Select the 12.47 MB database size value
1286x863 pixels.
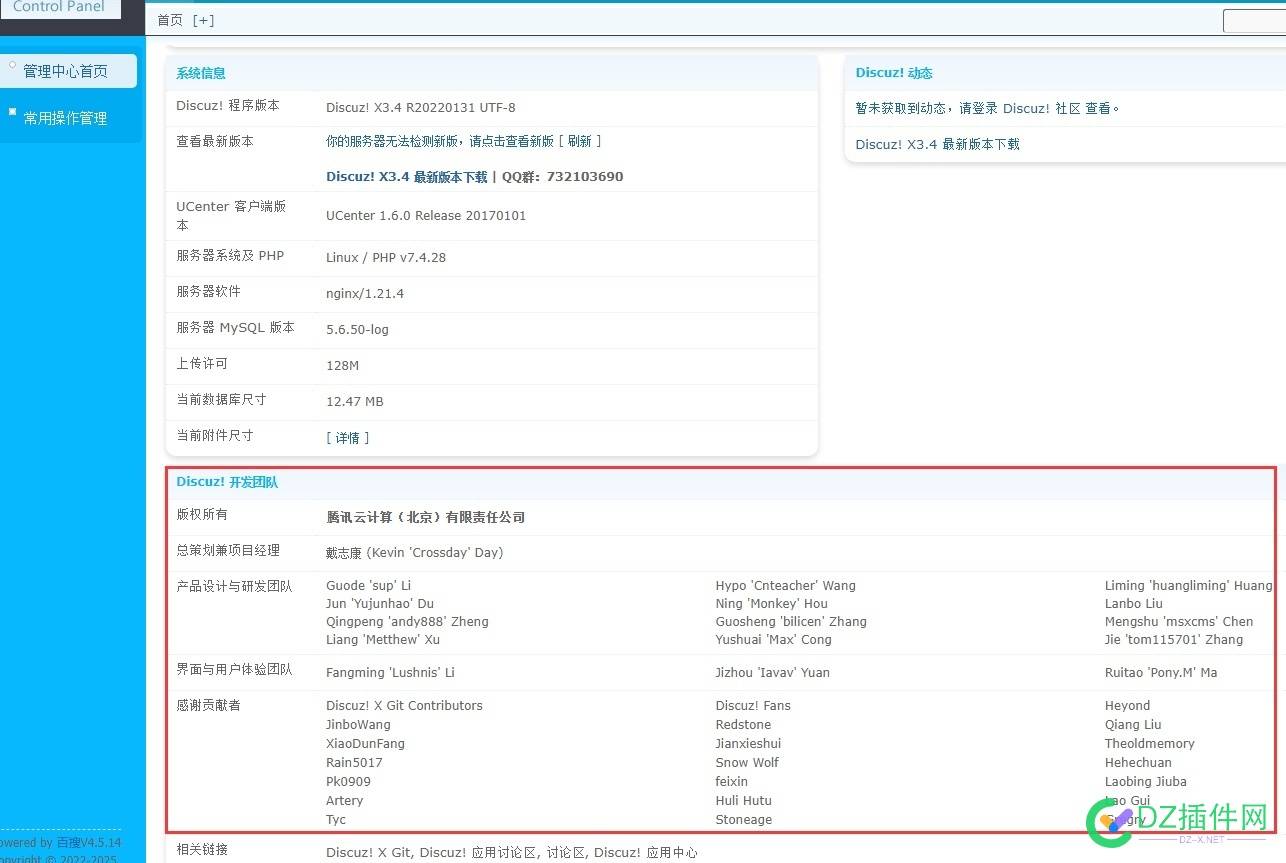pos(355,402)
